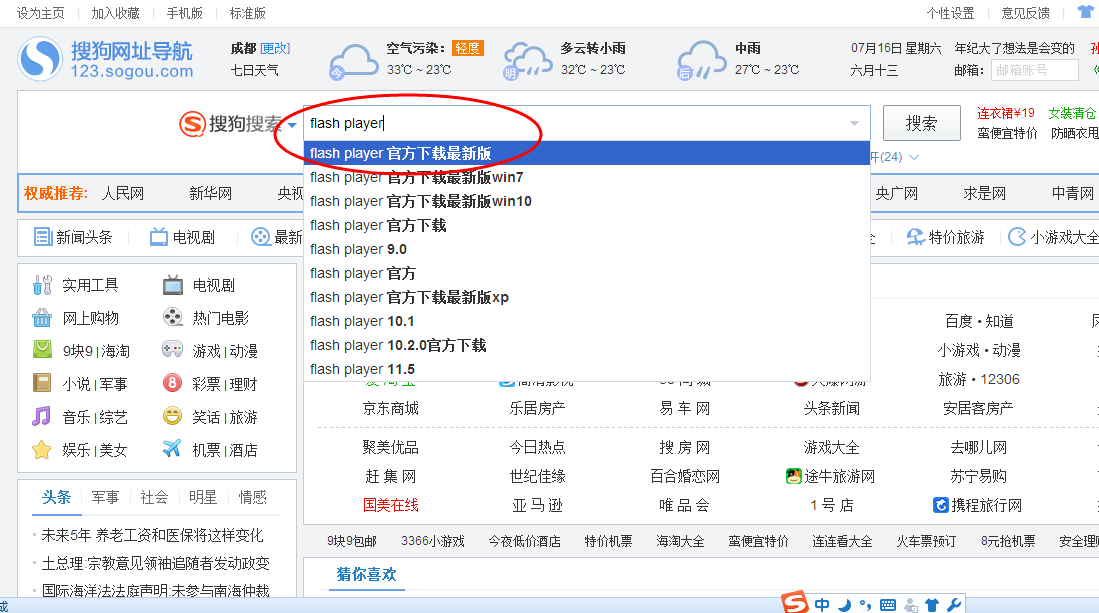Screen dimensions: 1099x613
Task: Click 设为主页 in the top bar
Action: coord(41,13)
